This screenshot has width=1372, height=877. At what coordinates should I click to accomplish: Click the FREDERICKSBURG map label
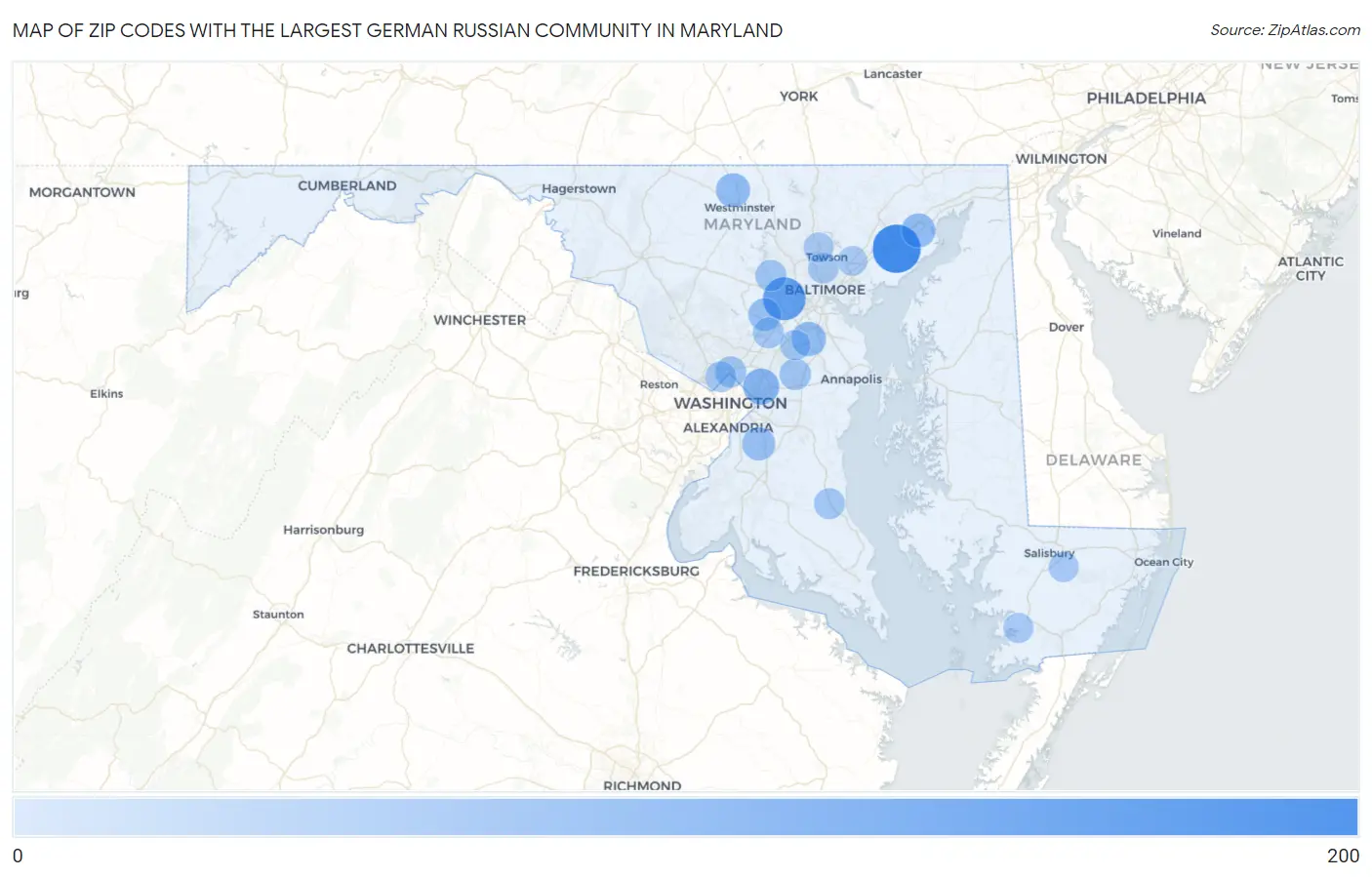click(636, 571)
